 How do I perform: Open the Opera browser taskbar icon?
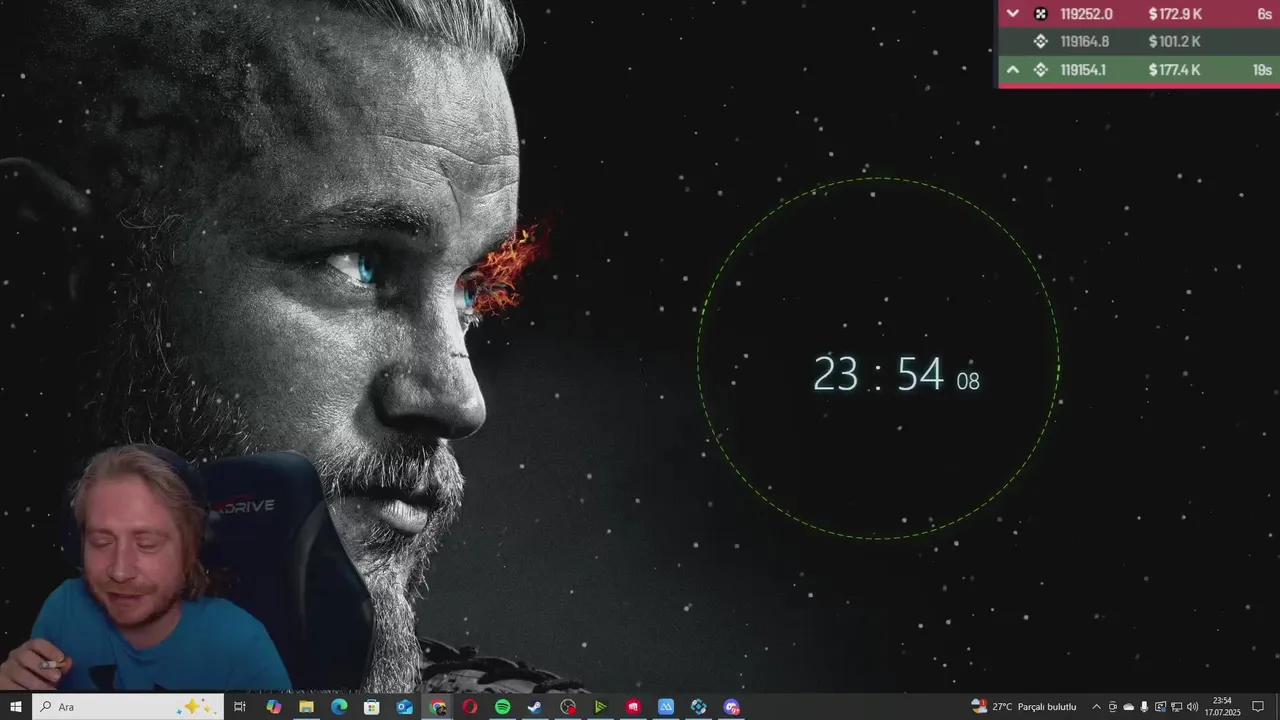coord(470,707)
